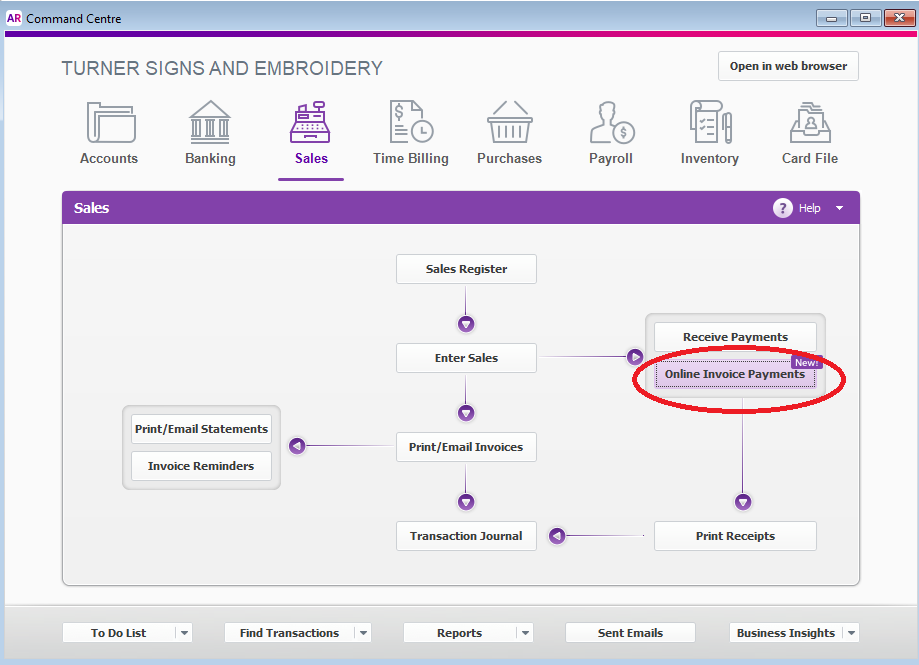
Task: Open the Sales Register
Action: (x=466, y=269)
